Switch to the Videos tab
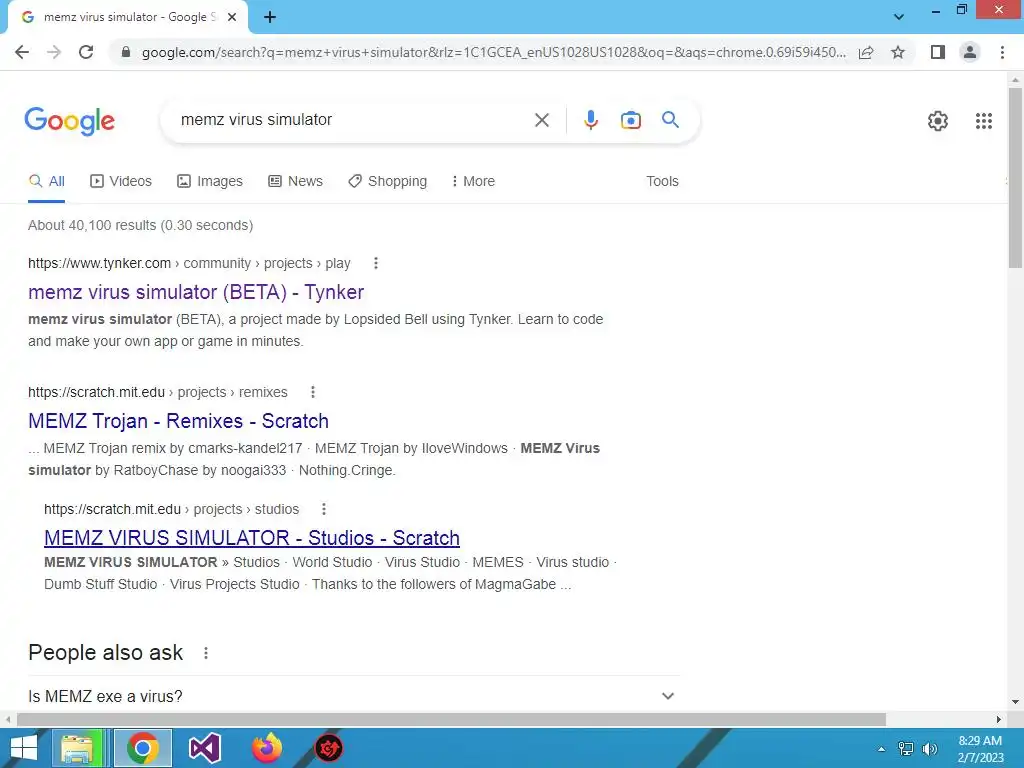 [x=121, y=182]
